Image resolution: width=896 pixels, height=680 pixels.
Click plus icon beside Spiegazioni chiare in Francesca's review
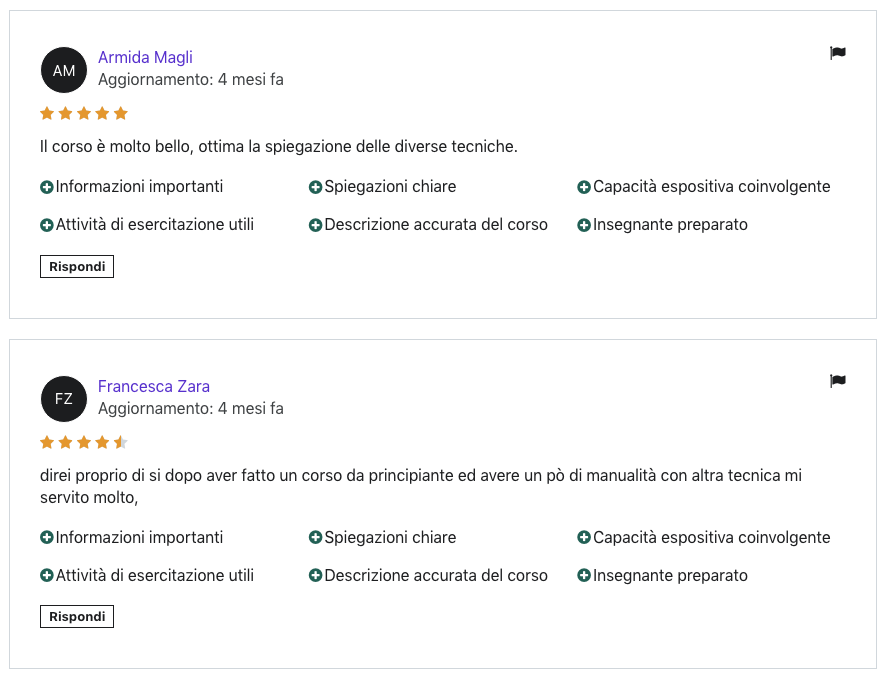315,538
